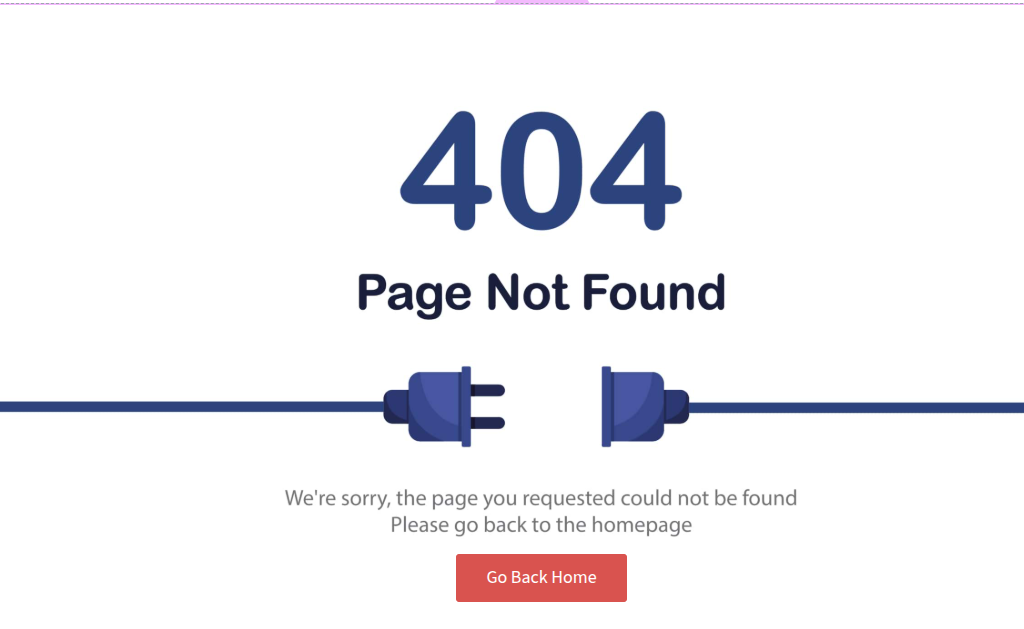1024x629 pixels.
Task: Click the last digit 4 of 404
Action: pyautogui.click(x=636, y=170)
